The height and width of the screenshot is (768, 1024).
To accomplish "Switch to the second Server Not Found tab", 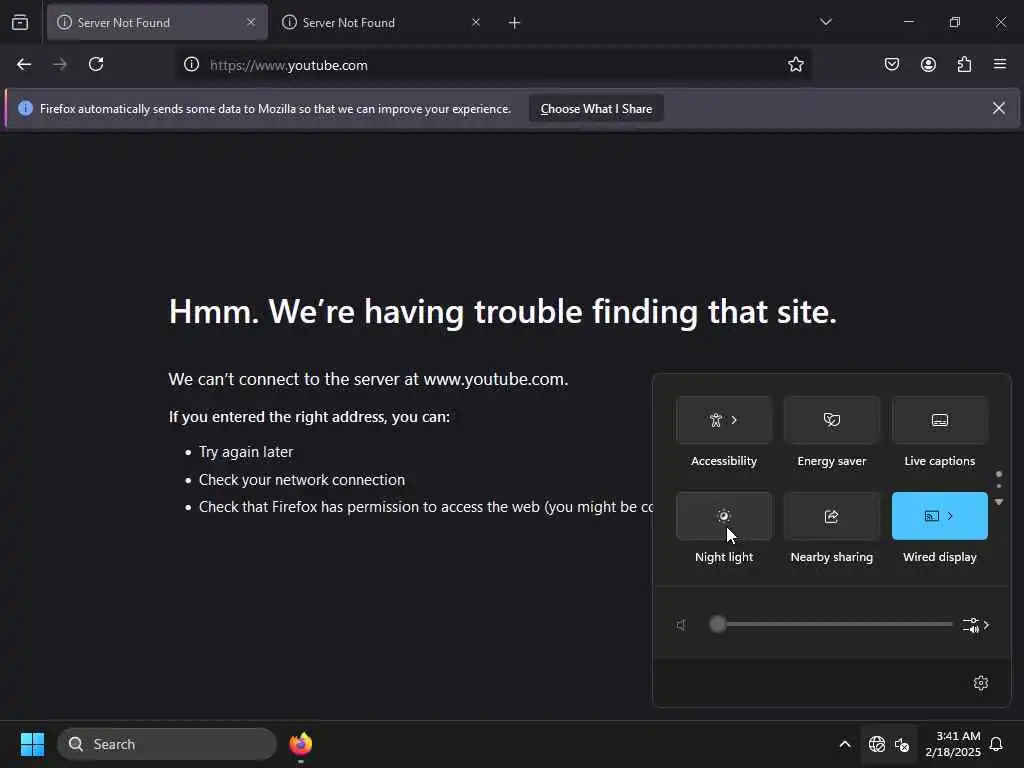I will pyautogui.click(x=382, y=22).
